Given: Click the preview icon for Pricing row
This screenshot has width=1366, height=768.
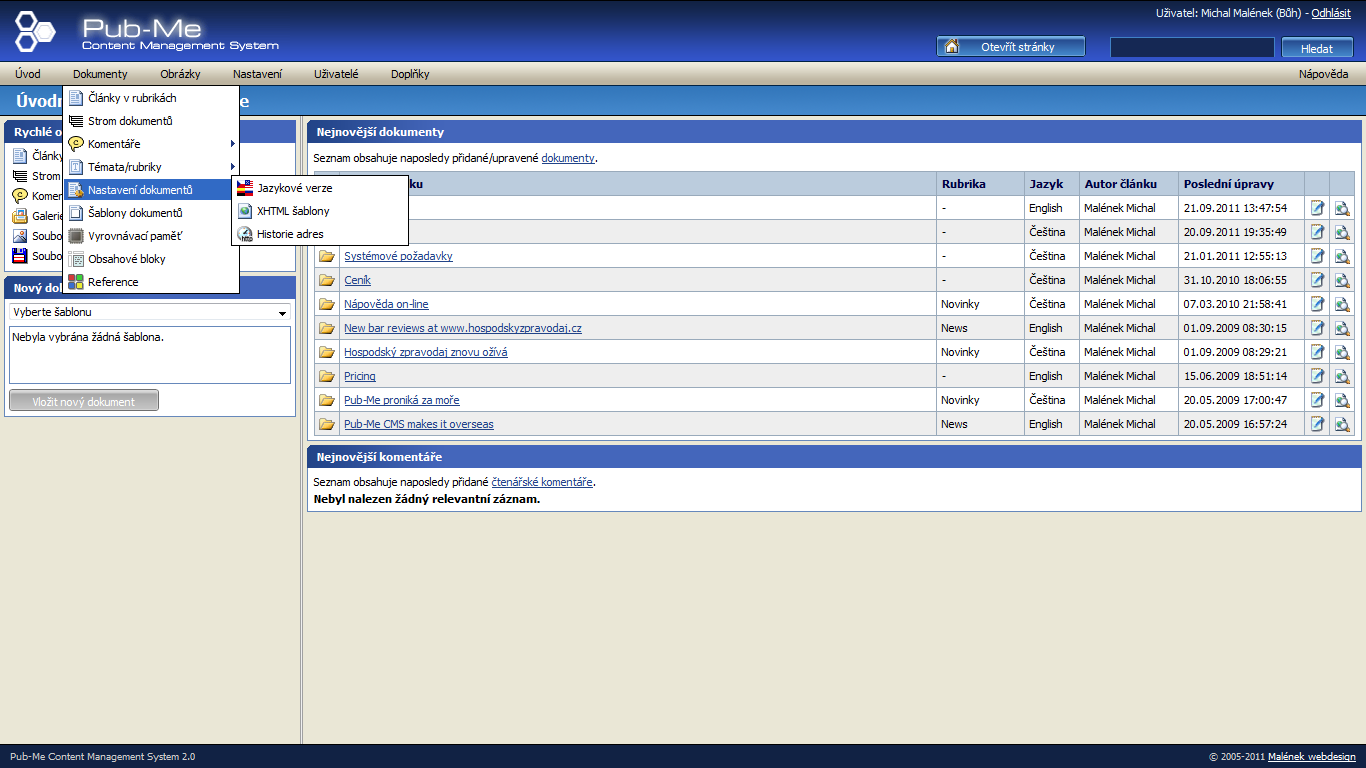Looking at the screenshot, I should tap(1342, 376).
